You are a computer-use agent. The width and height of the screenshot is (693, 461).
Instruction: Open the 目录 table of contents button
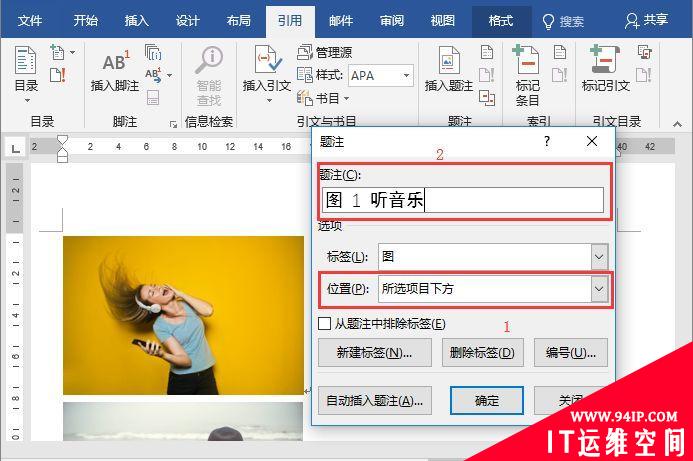tap(26, 74)
